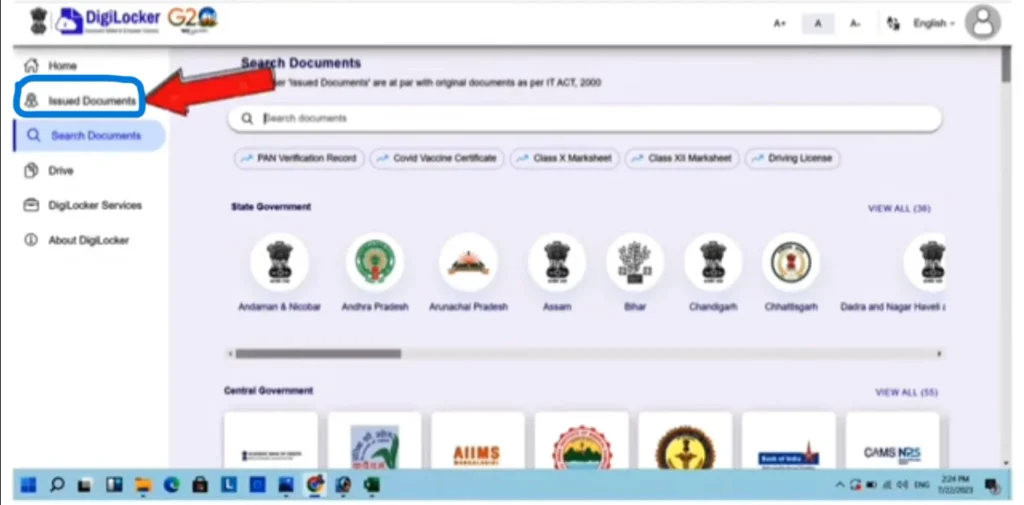
Task: Open the Academic Bank of Credits card
Action: click(x=270, y=441)
